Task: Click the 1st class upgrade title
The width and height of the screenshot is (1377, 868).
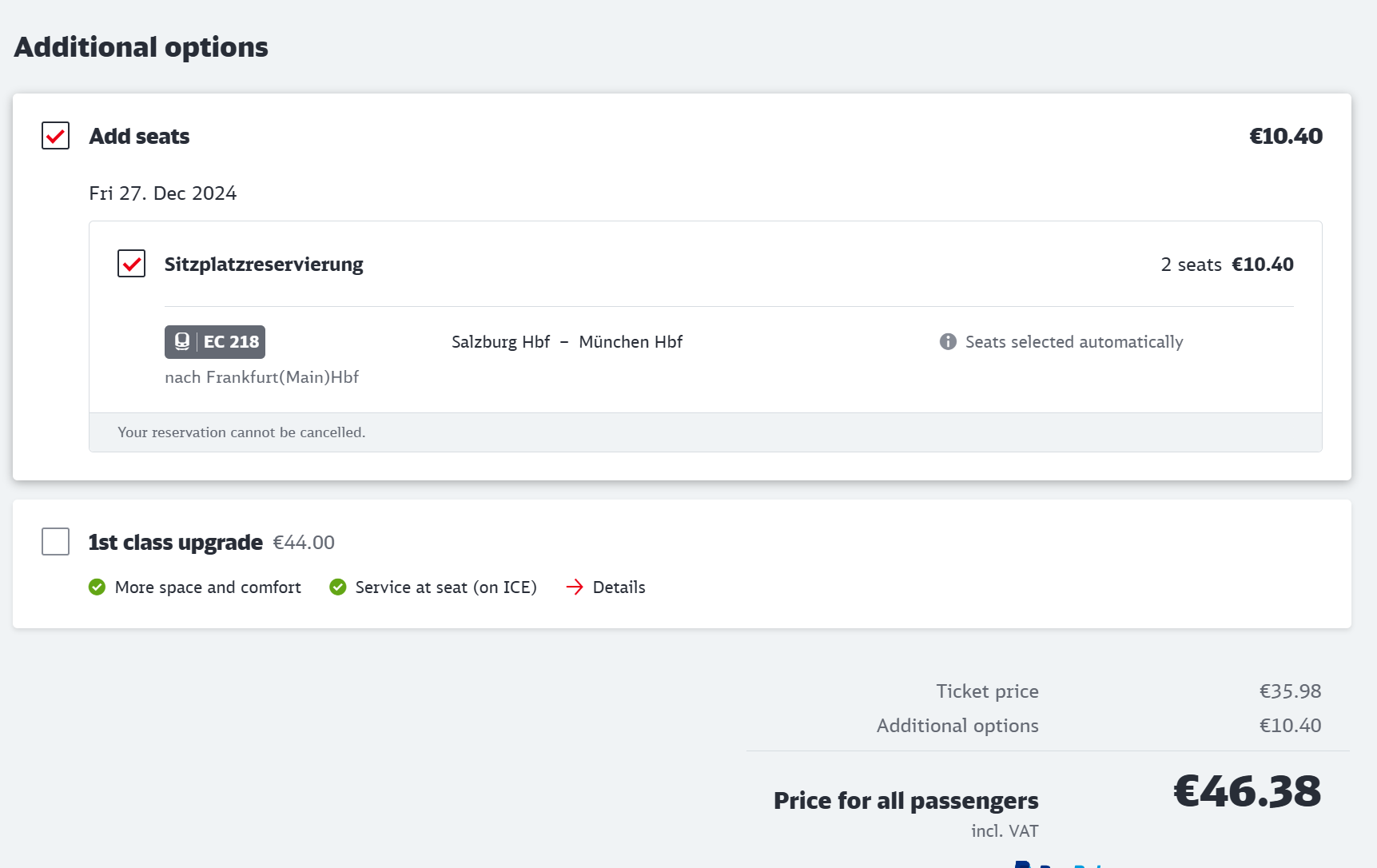Action: [175, 542]
